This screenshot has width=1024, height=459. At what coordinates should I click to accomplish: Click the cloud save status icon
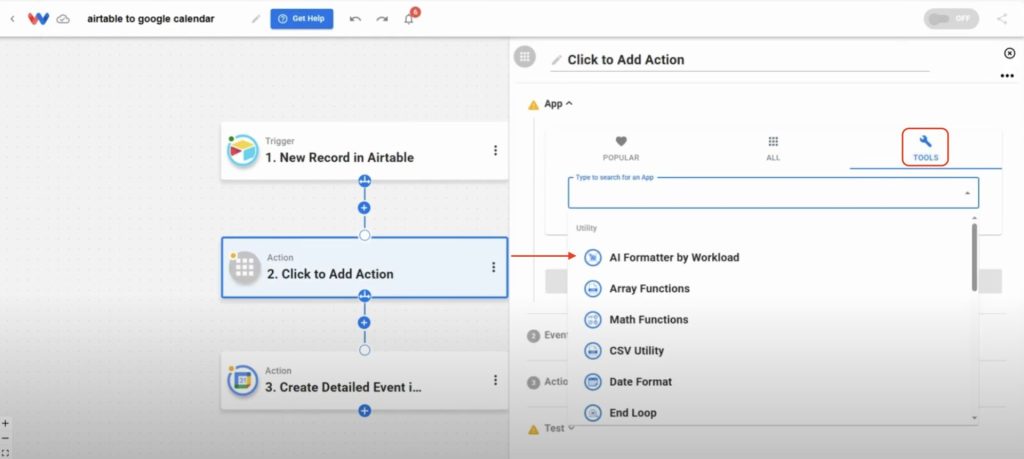(63, 19)
